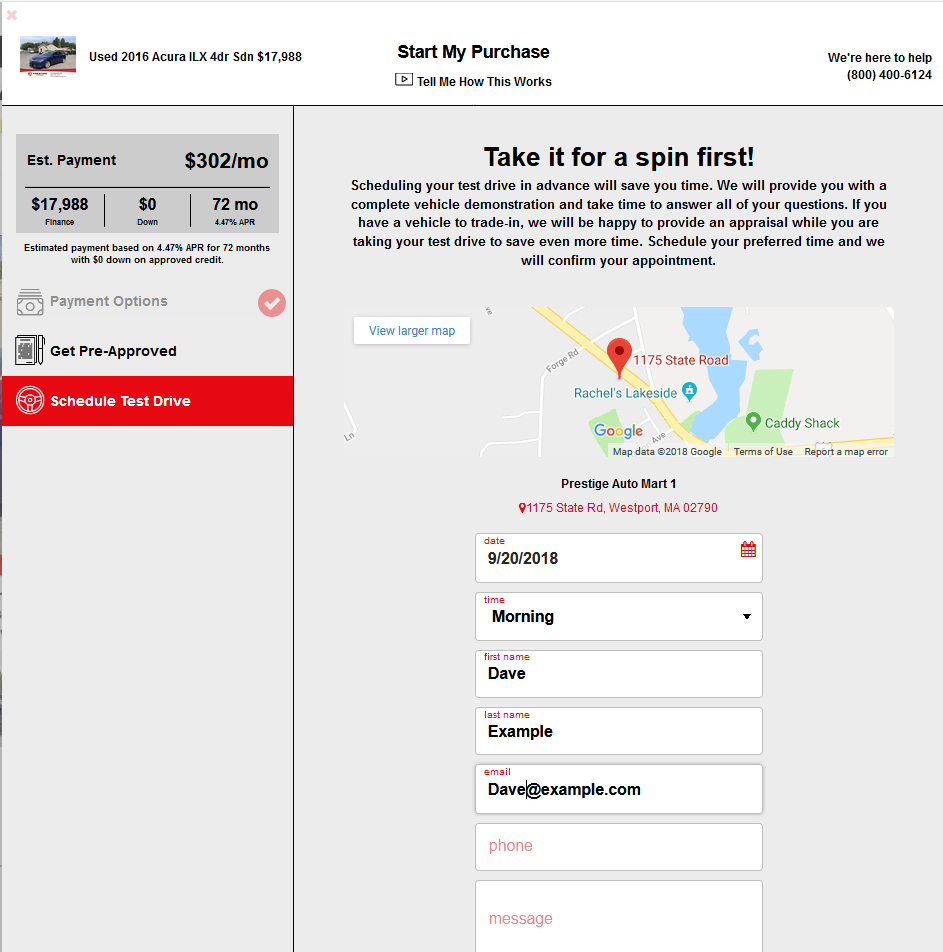Click the 72 mo term value
Image resolution: width=943 pixels, height=952 pixels.
coord(235,204)
